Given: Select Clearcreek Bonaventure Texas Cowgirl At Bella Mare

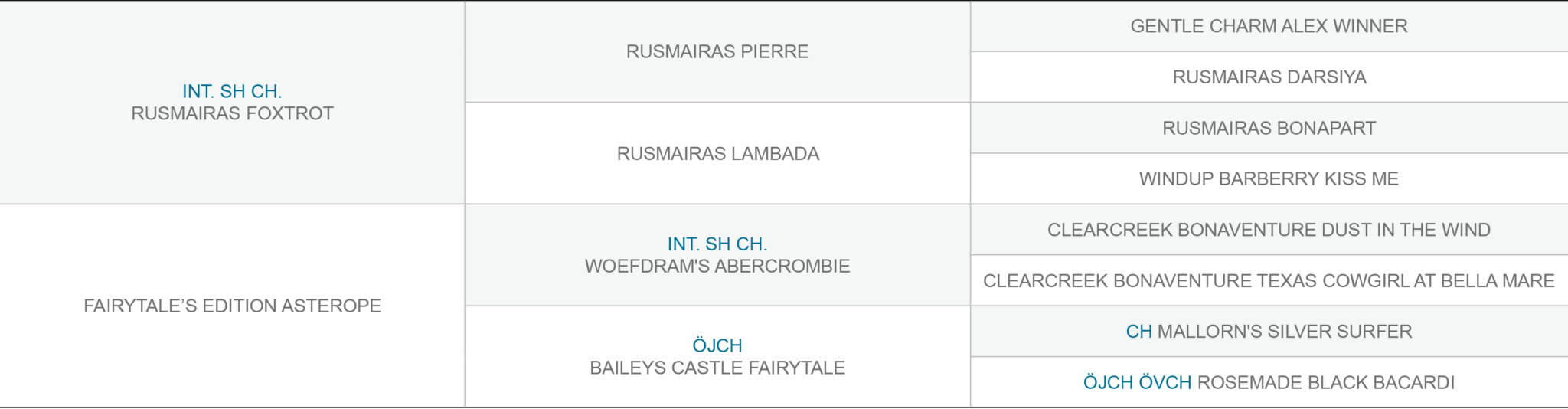Looking at the screenshot, I should point(1269,280).
